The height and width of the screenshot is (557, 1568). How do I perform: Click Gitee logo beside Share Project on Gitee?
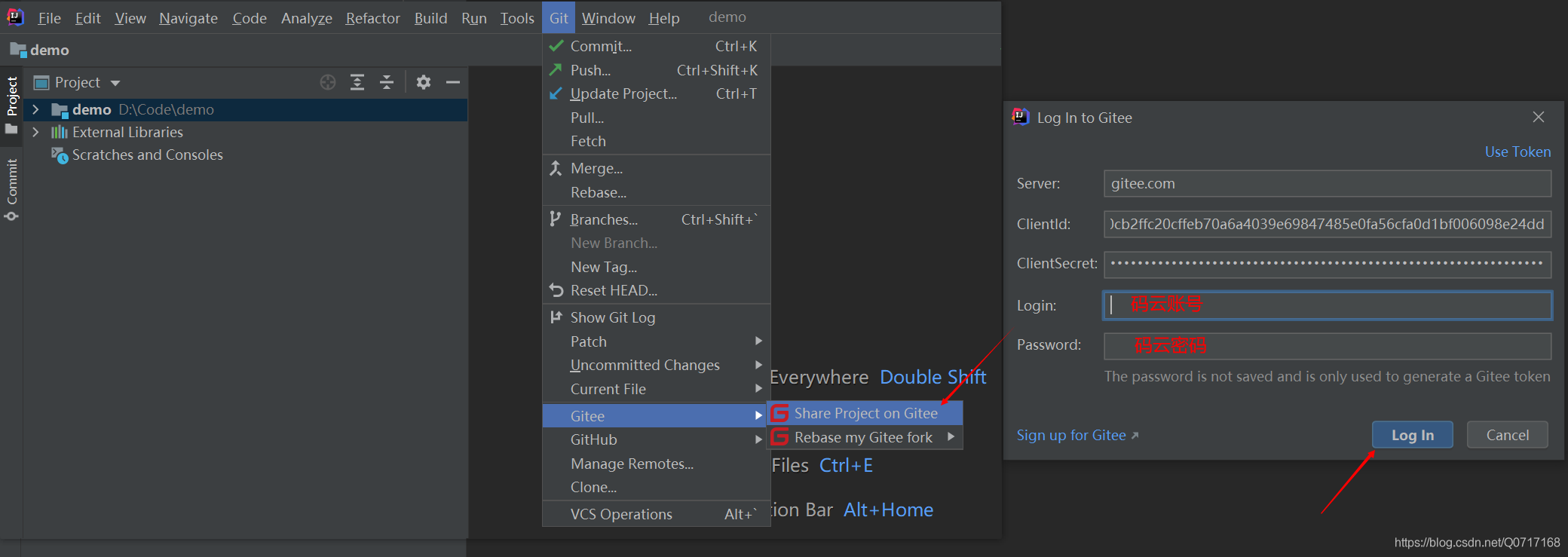point(779,413)
